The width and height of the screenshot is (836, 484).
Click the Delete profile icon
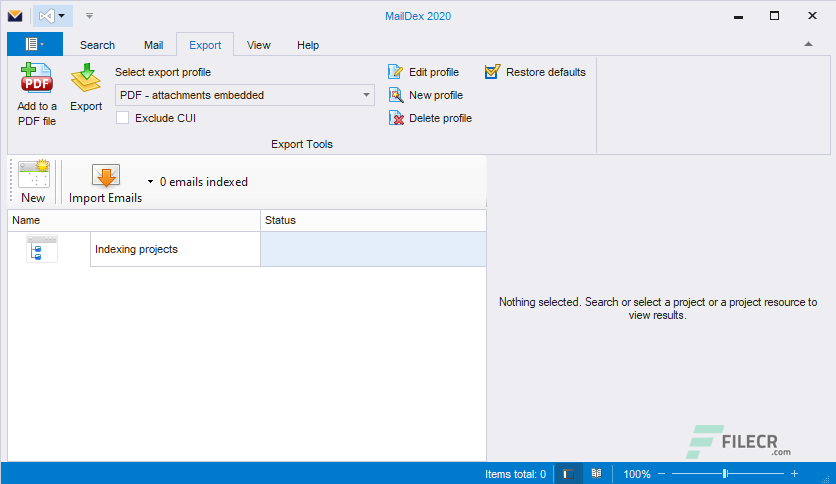click(396, 118)
